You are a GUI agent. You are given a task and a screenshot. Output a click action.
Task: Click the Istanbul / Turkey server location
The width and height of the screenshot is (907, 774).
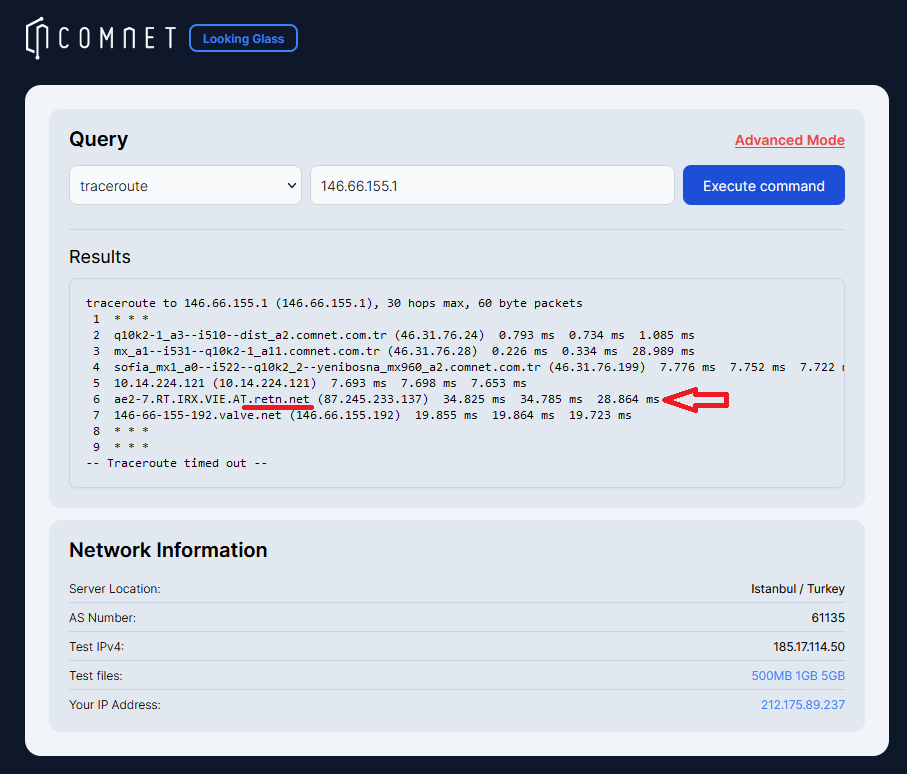coord(797,589)
